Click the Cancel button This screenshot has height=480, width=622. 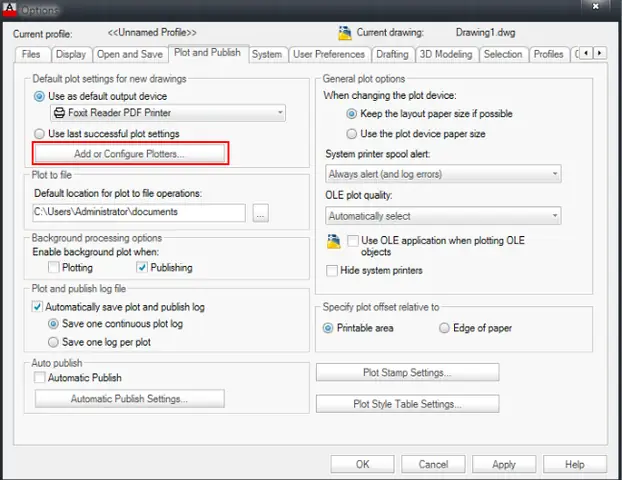click(x=433, y=464)
